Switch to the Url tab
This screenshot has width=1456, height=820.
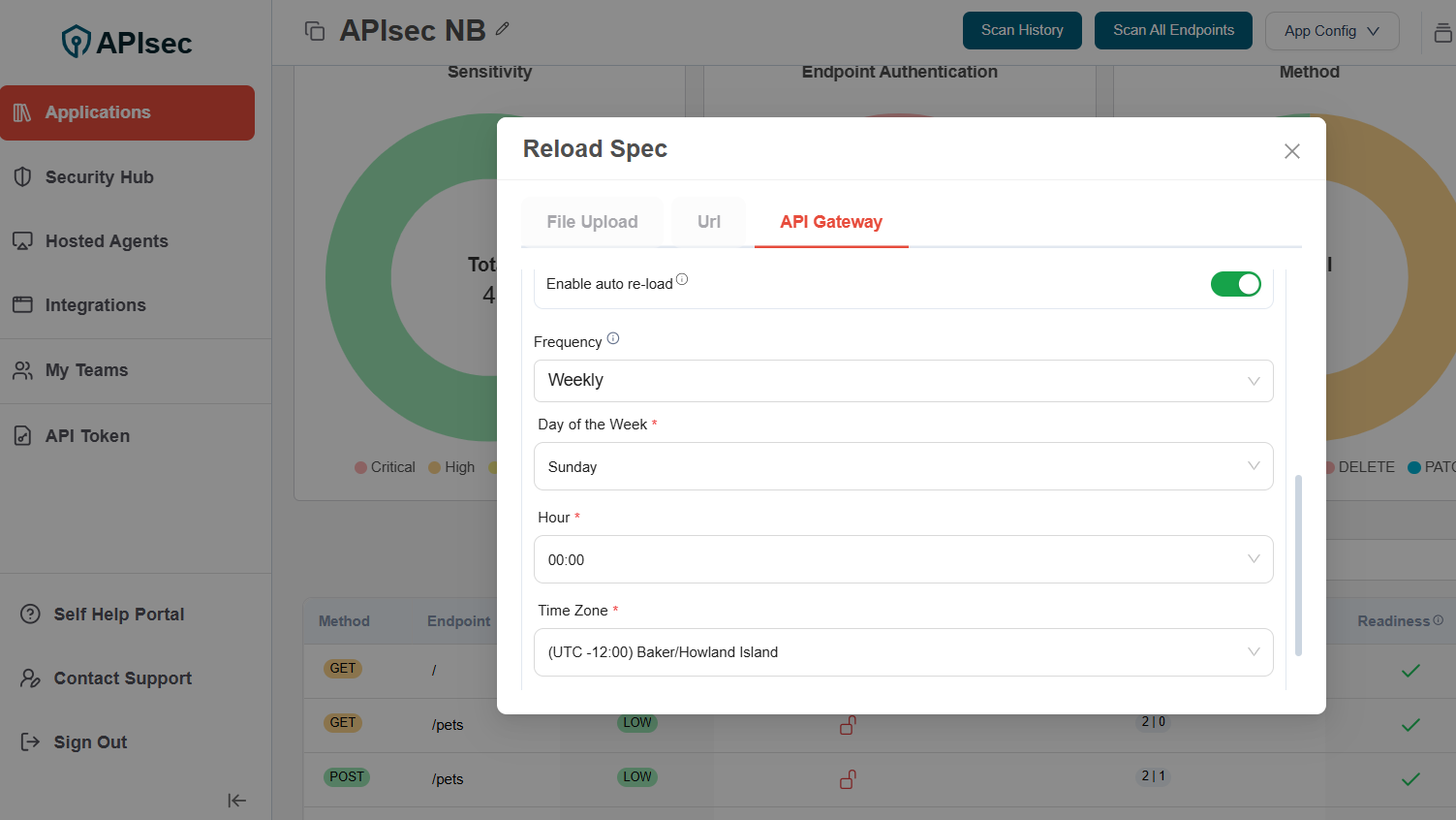click(708, 221)
